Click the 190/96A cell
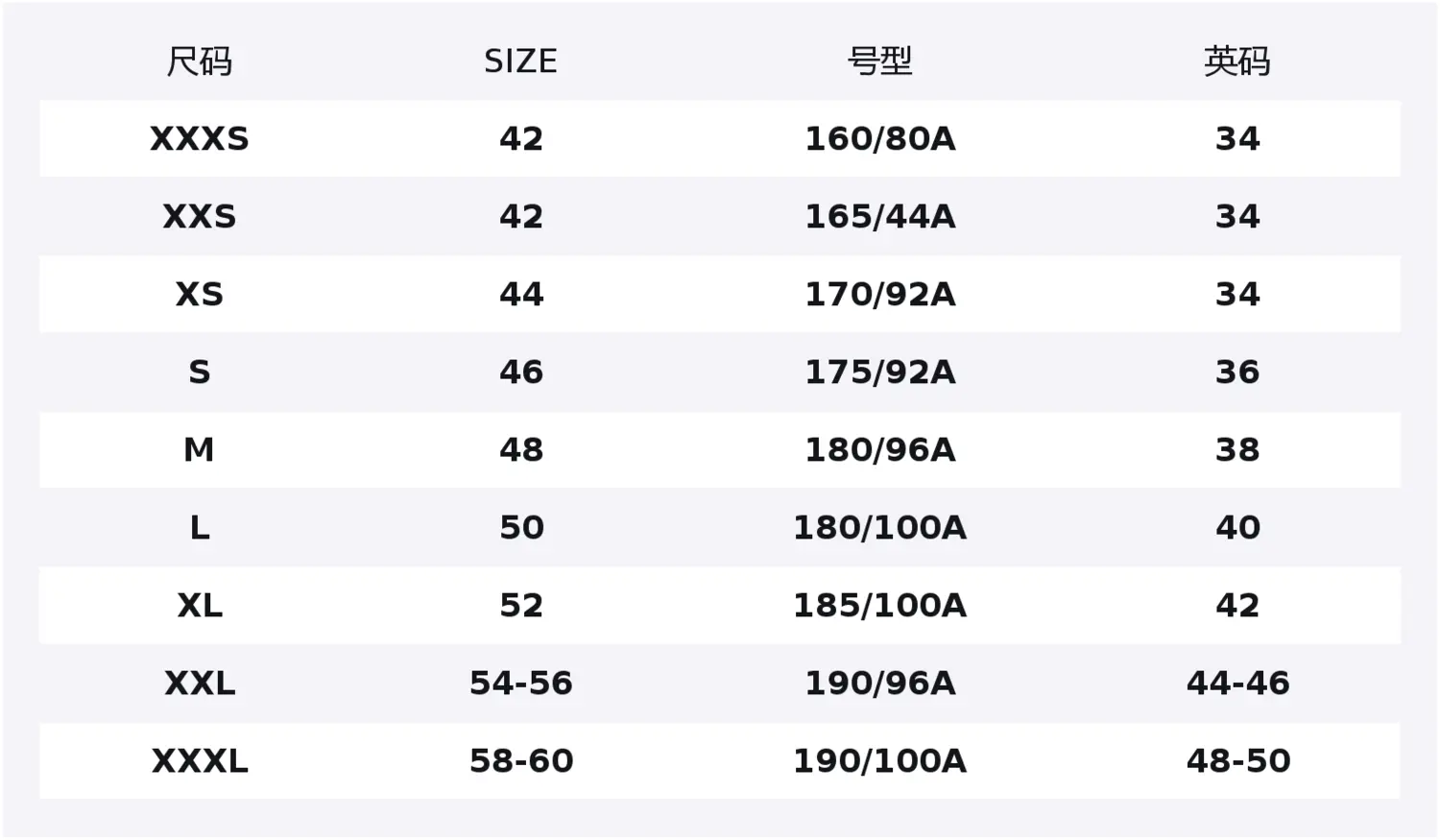Image resolution: width=1440 pixels, height=840 pixels. (x=879, y=684)
